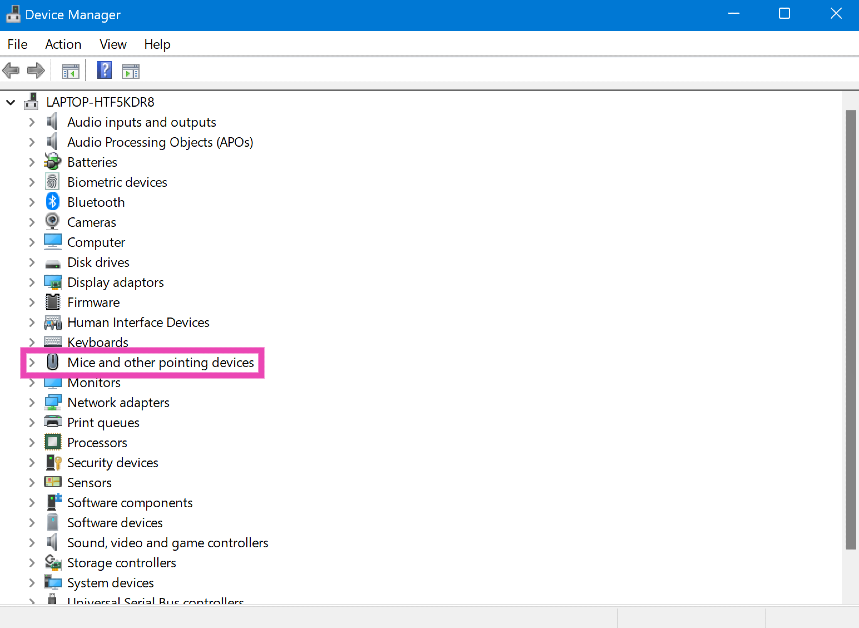The width and height of the screenshot is (859, 628).
Task: Select the Human Interface Devices label
Action: point(138,322)
